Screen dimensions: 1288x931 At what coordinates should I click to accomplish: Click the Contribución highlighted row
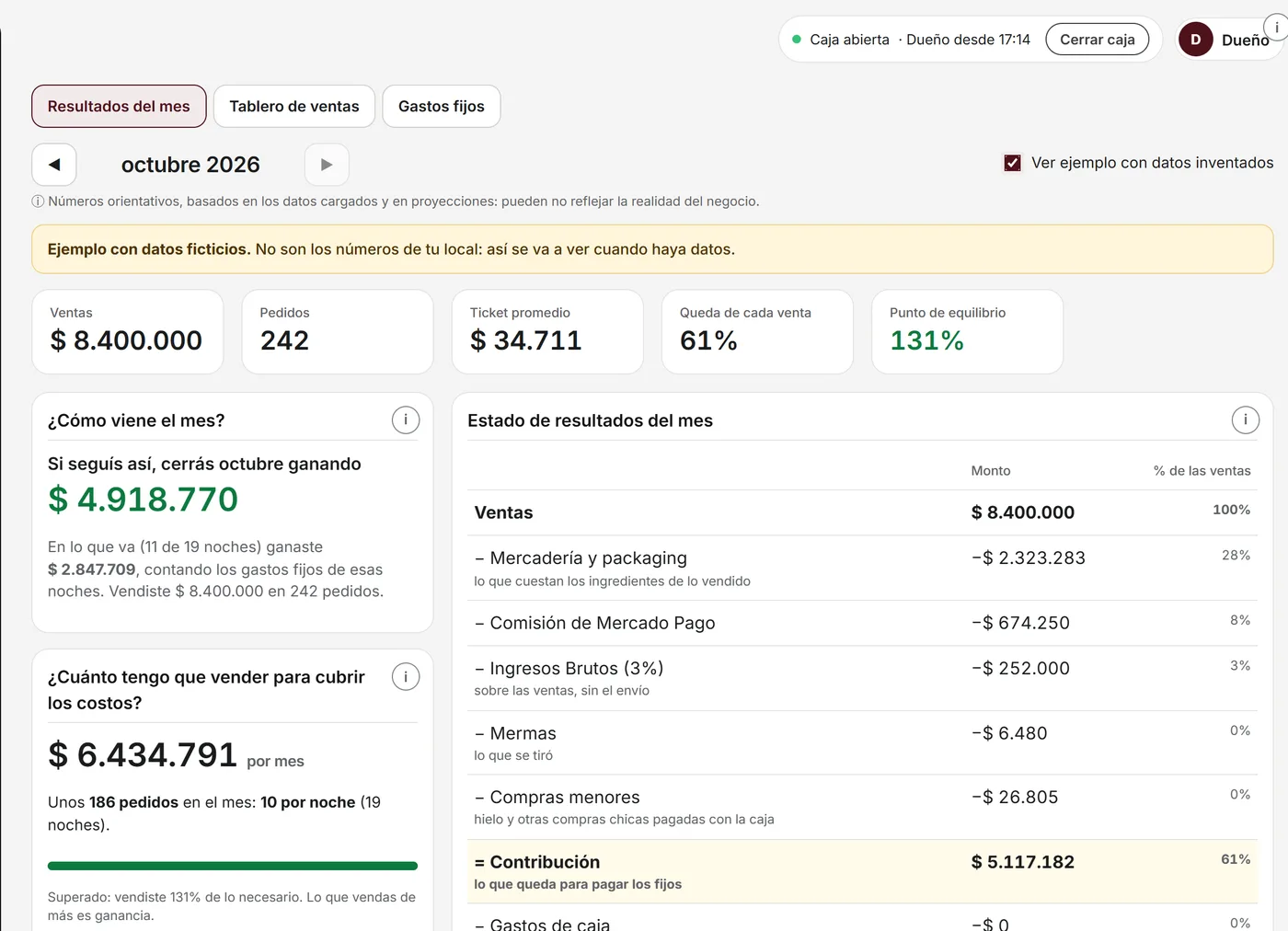click(x=862, y=871)
